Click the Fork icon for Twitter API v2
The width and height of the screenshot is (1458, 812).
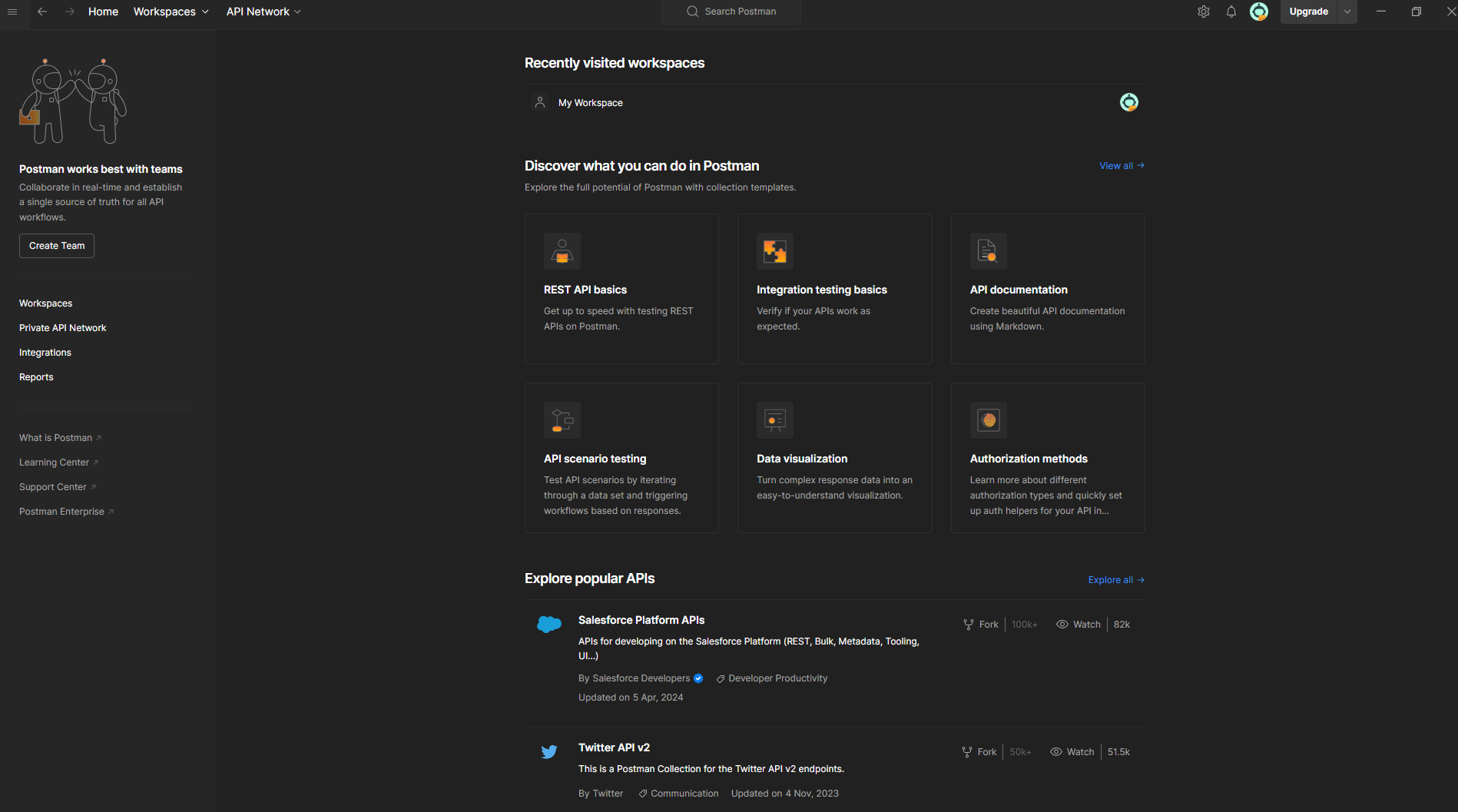[967, 752]
